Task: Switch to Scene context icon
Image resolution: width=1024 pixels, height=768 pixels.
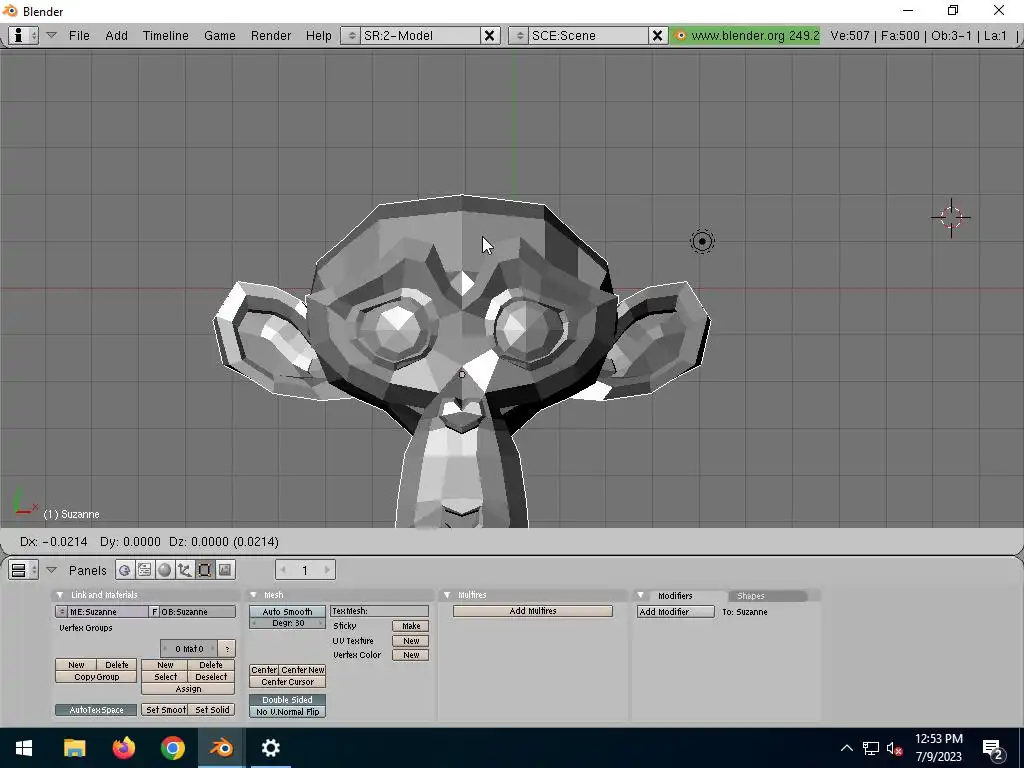Action: [x=225, y=570]
